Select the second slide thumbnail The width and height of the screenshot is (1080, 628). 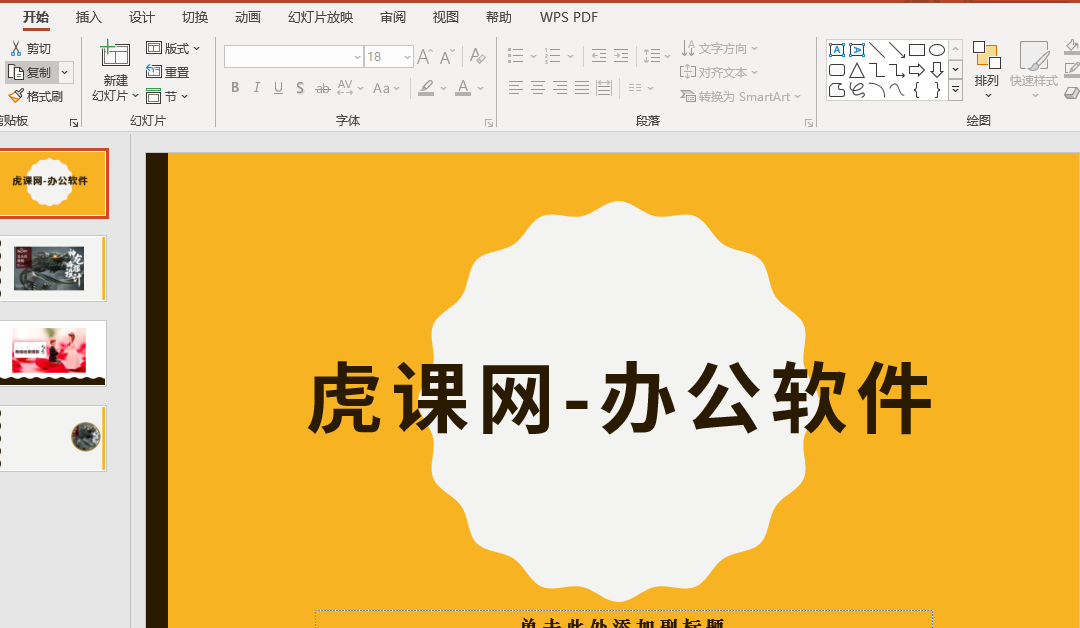click(x=55, y=267)
